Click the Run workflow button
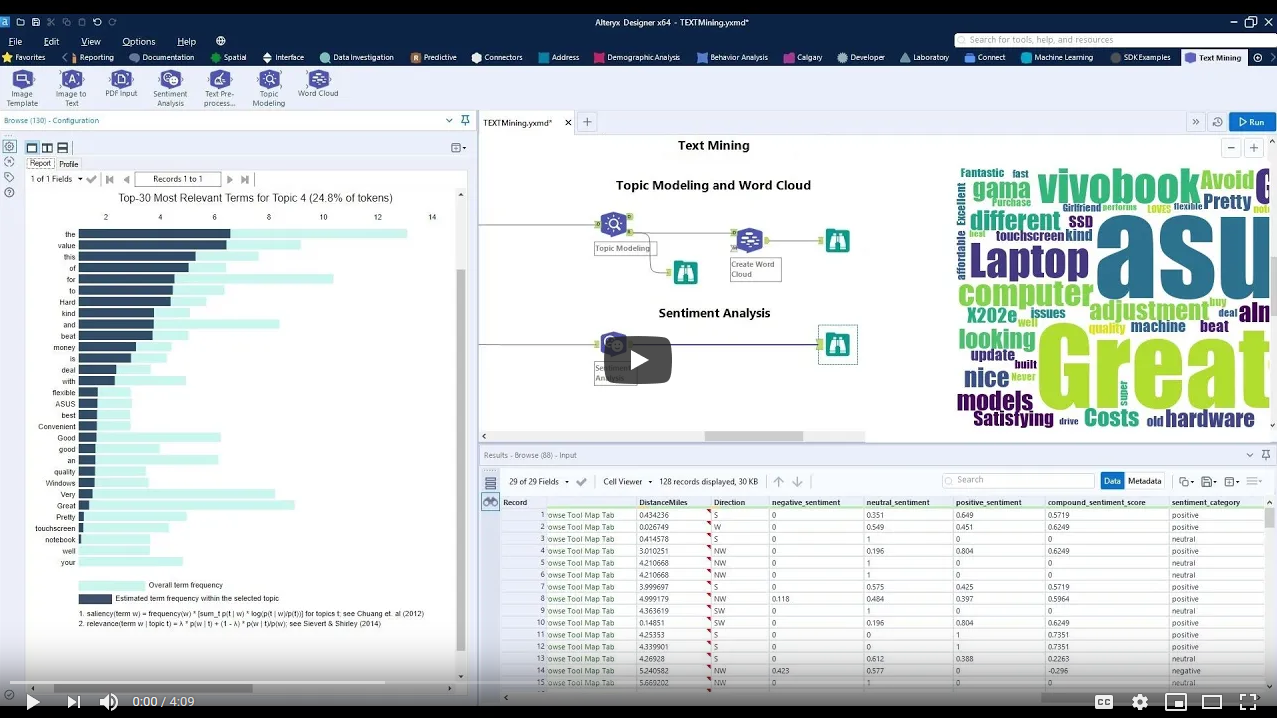Screen dimensions: 1277x718 pos(1252,122)
